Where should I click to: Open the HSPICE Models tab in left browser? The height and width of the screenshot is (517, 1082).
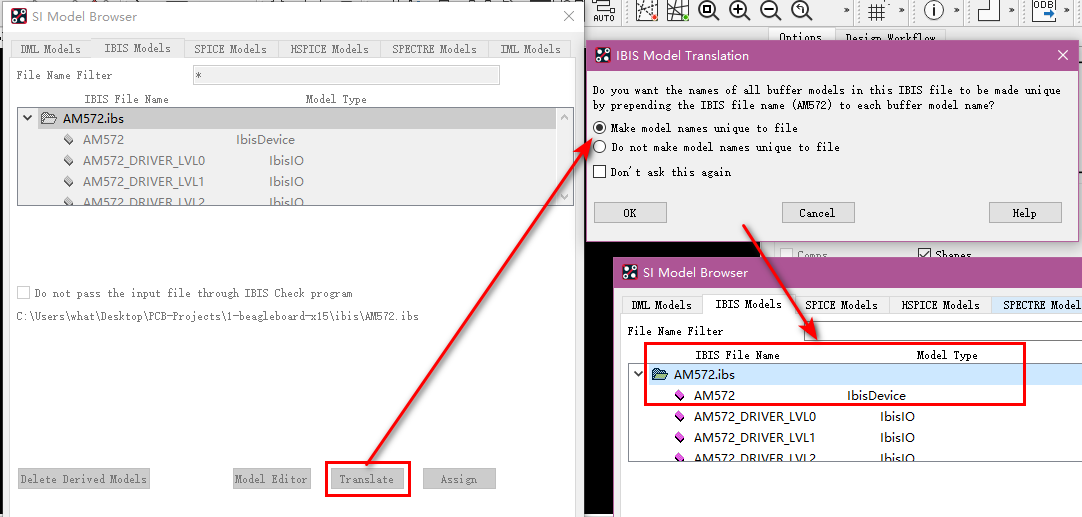(x=329, y=49)
